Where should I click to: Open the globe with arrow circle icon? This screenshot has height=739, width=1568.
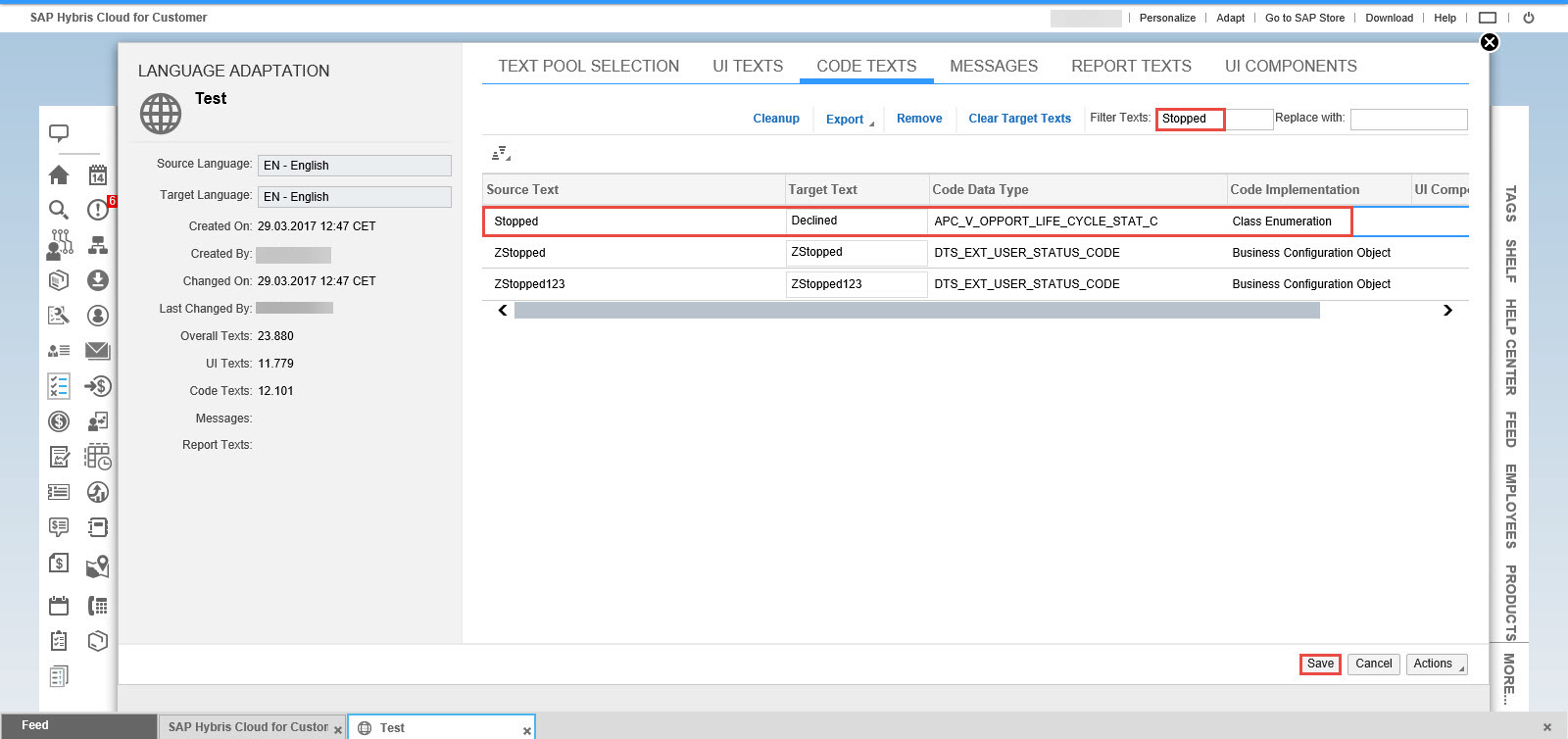pyautogui.click(x=98, y=492)
